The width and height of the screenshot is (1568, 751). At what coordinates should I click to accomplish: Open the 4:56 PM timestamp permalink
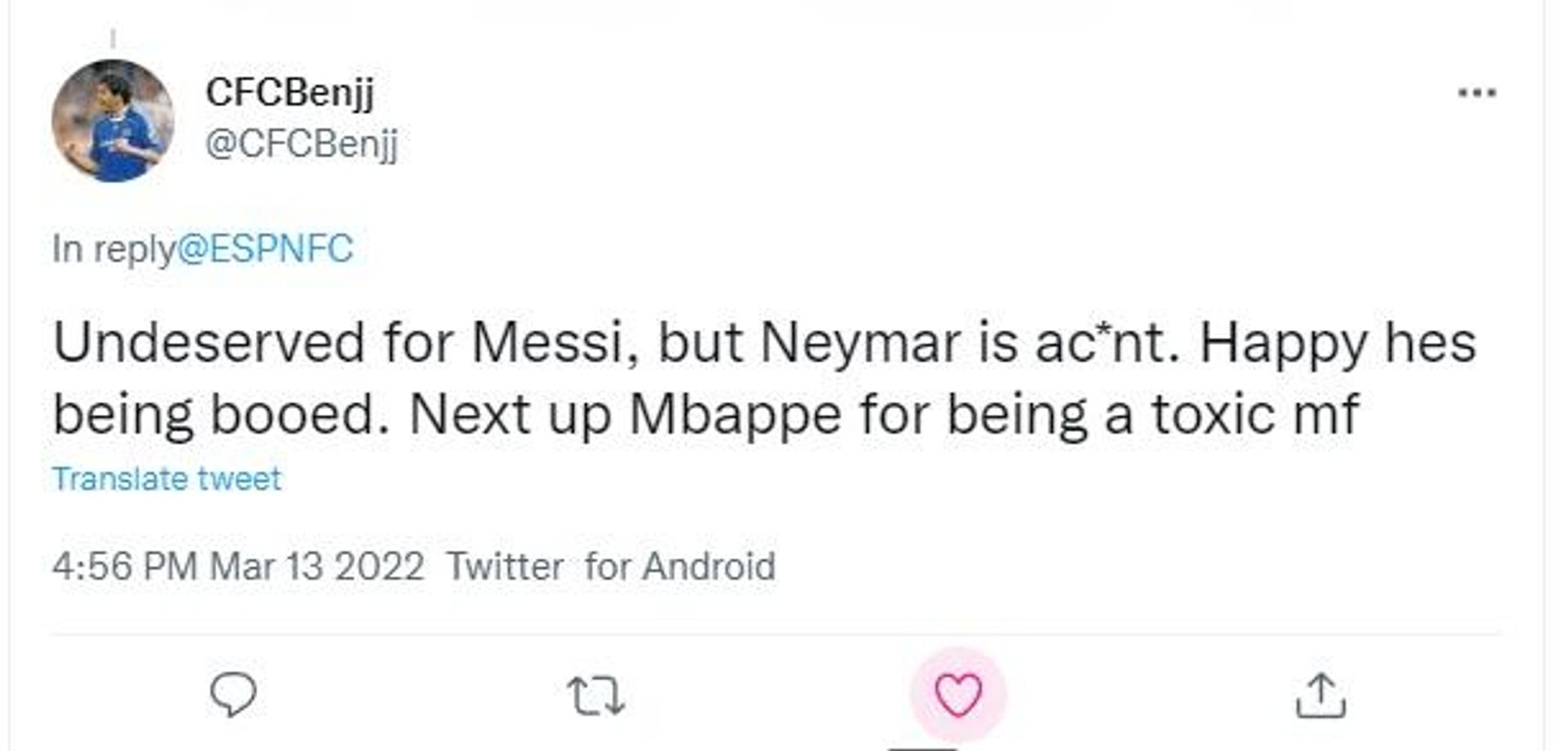[x=124, y=566]
